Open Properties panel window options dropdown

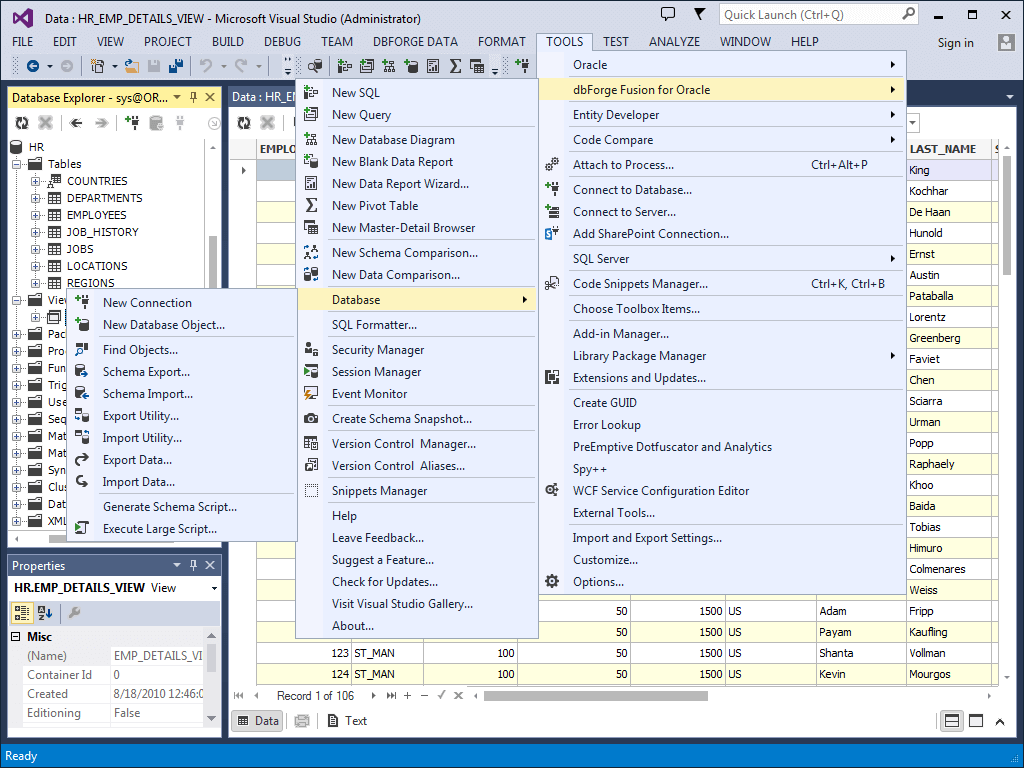click(176, 566)
